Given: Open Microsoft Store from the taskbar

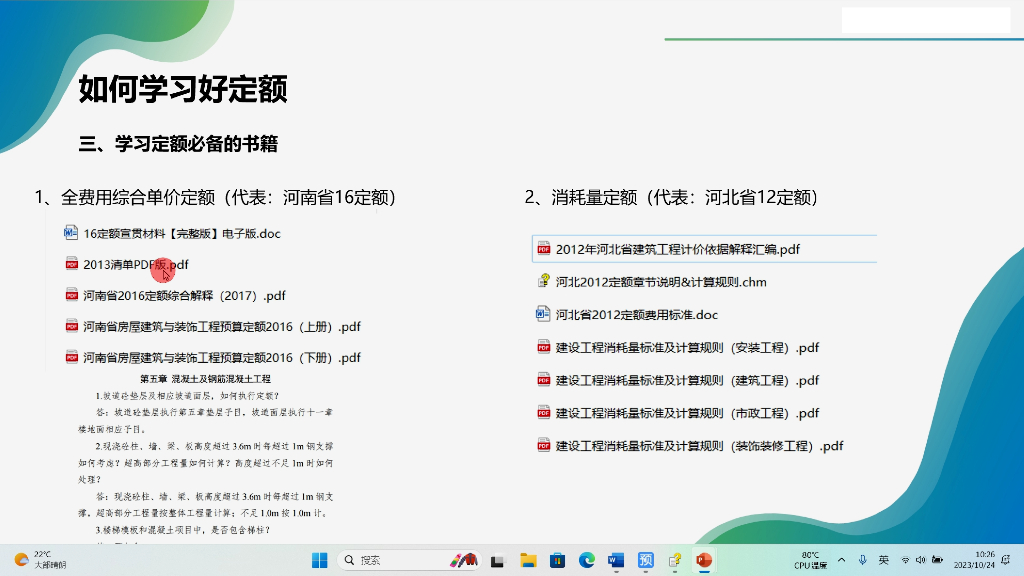Looking at the screenshot, I should point(557,560).
